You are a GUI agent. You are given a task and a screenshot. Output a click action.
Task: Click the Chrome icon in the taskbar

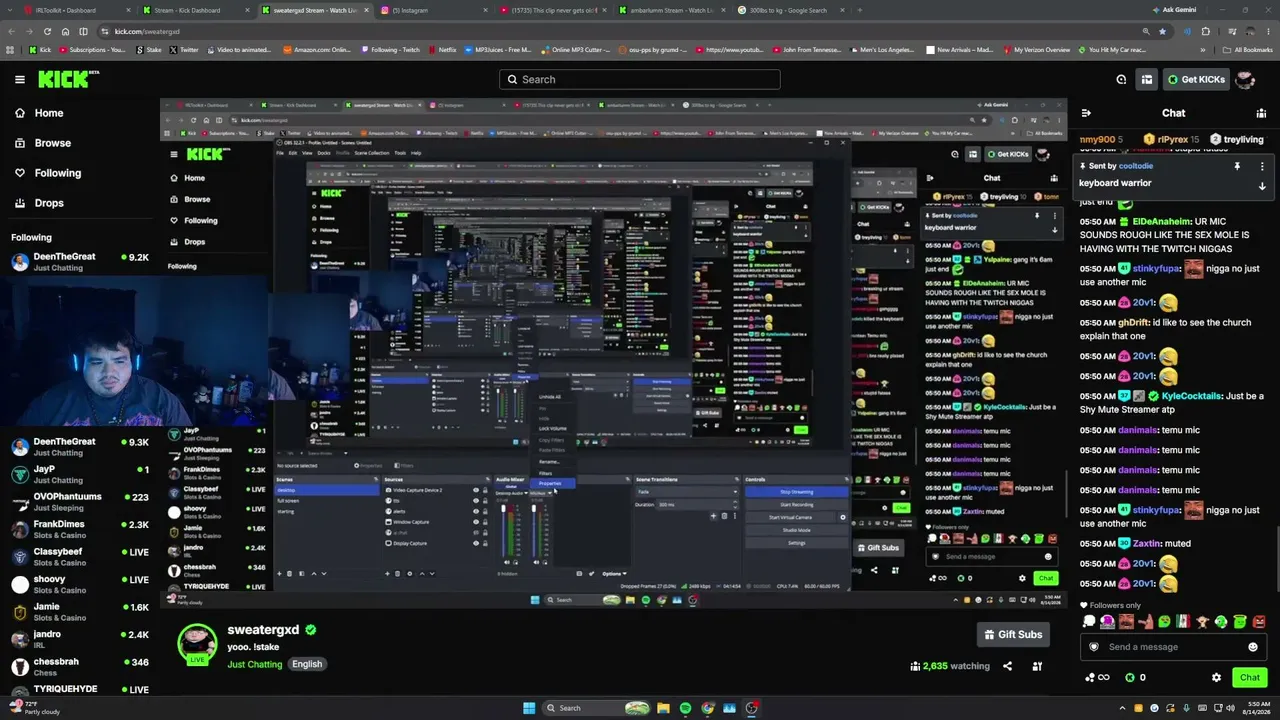[708, 708]
